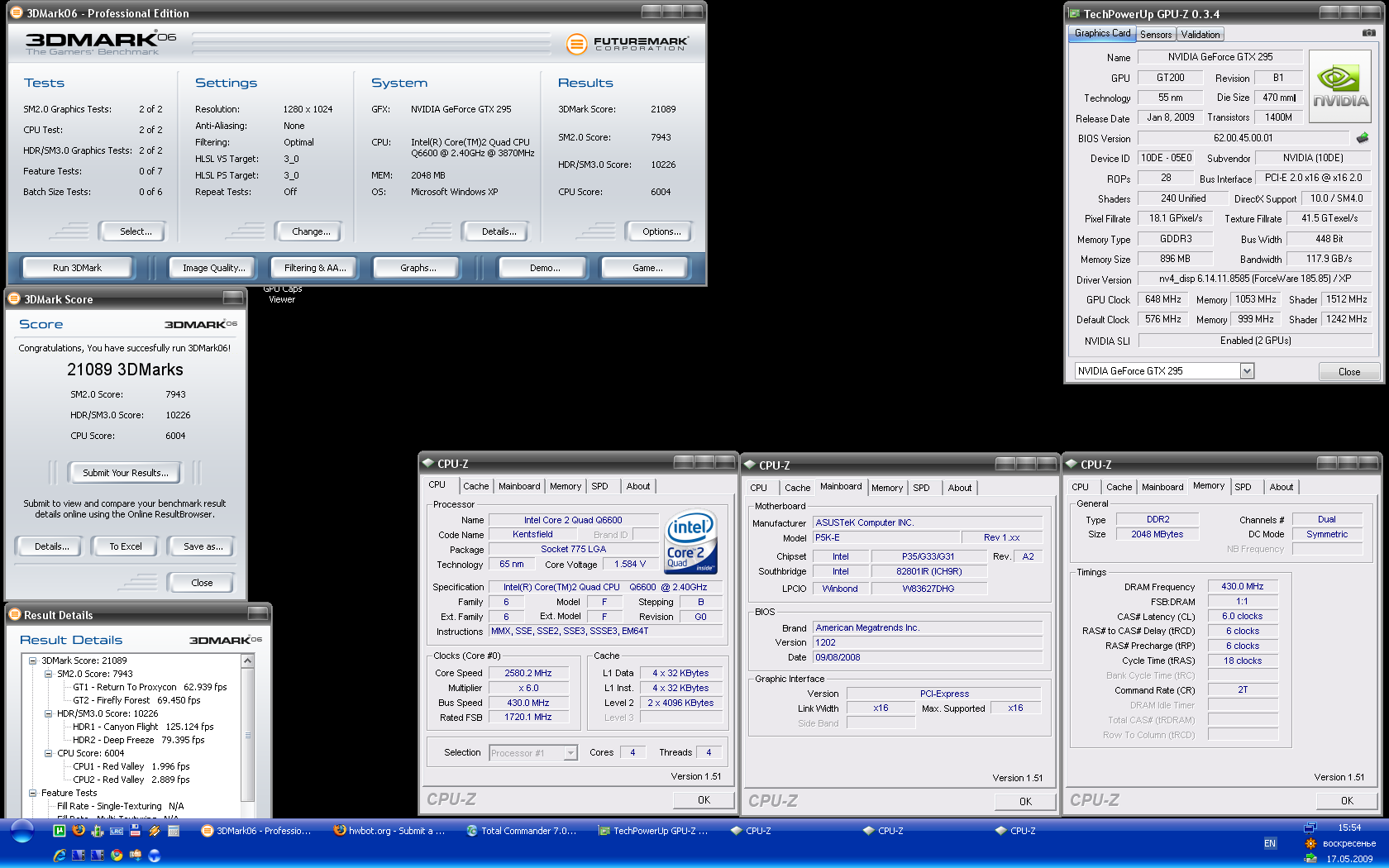Click OK in the middle CPU-Z window

tap(1025, 801)
